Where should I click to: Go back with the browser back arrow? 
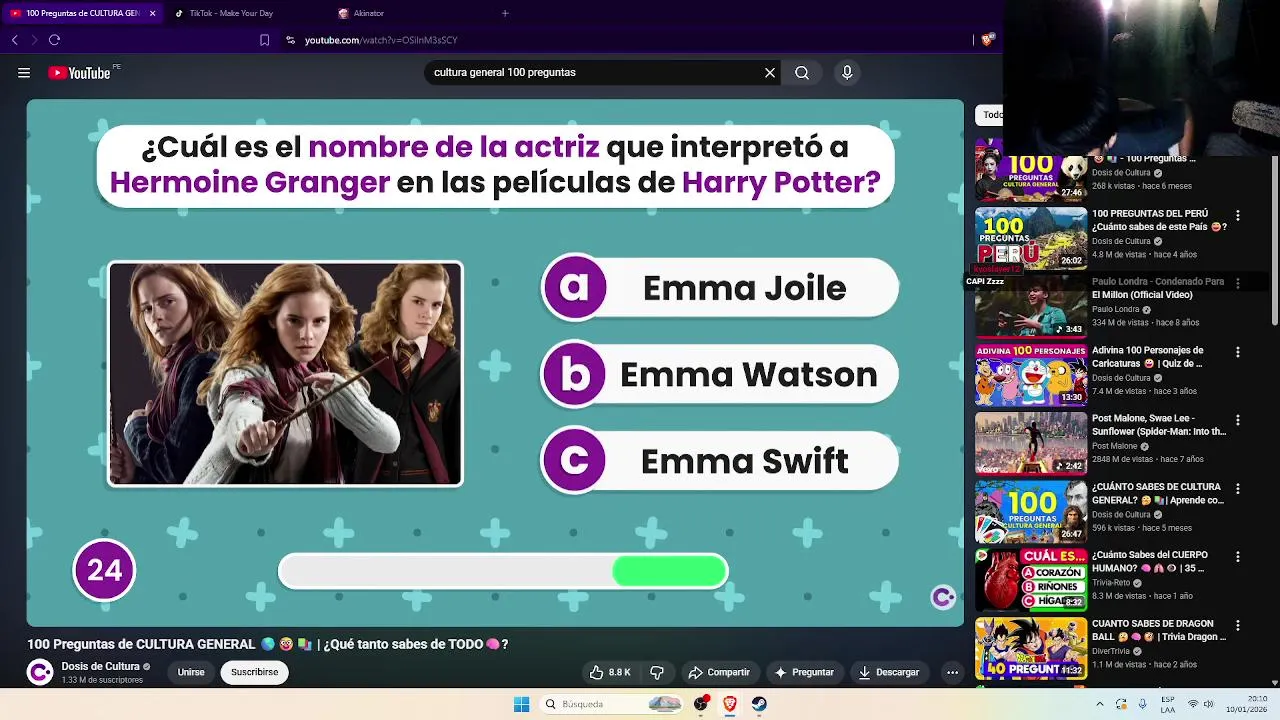tap(15, 40)
